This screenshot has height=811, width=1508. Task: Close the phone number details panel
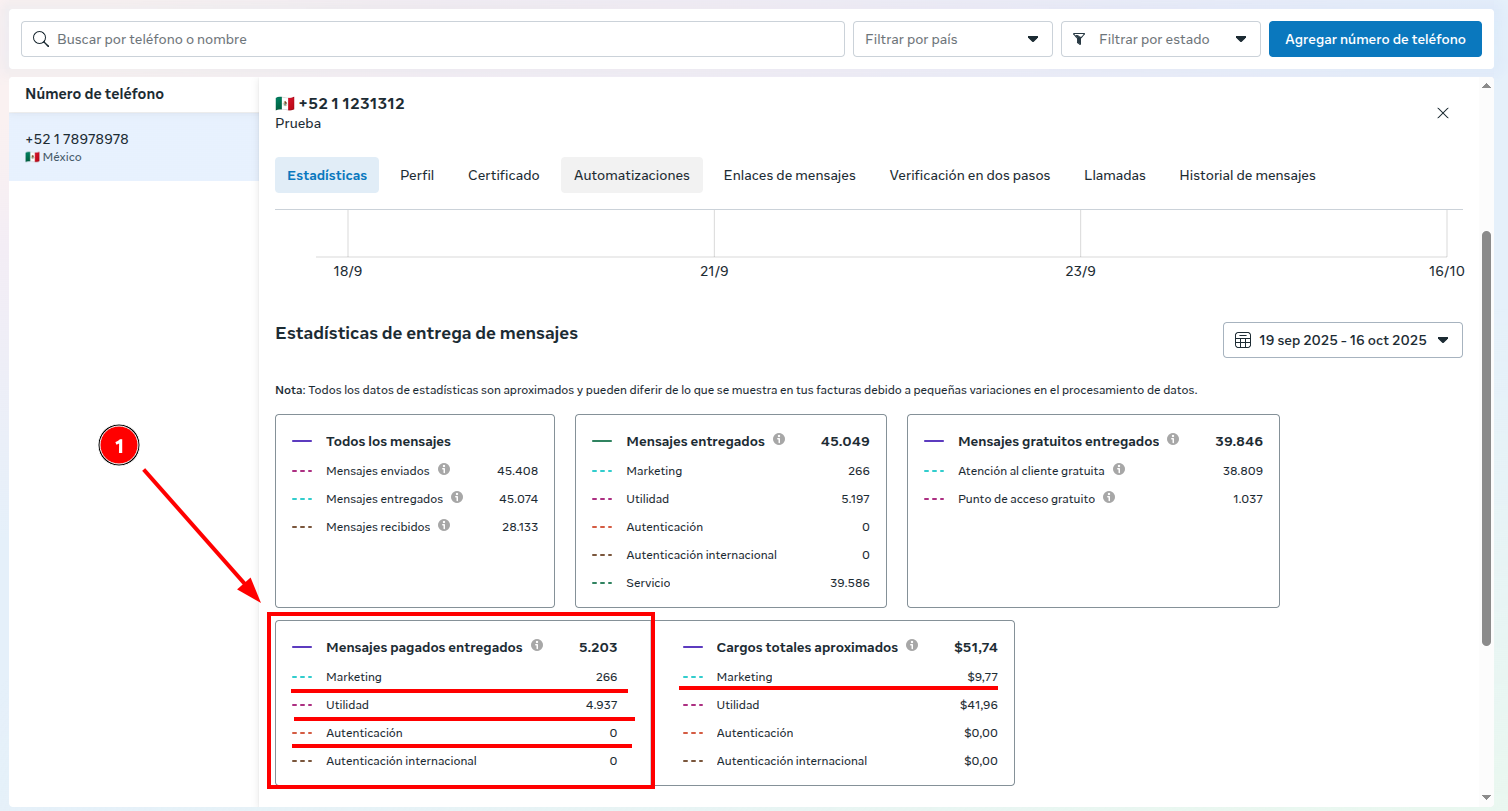point(1443,113)
